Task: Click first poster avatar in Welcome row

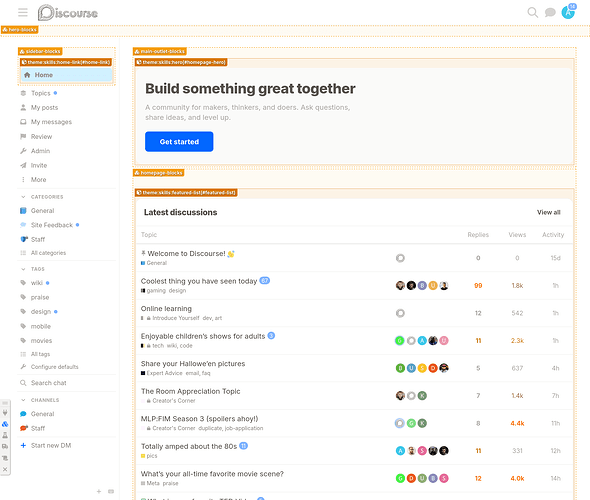Action: click(400, 258)
